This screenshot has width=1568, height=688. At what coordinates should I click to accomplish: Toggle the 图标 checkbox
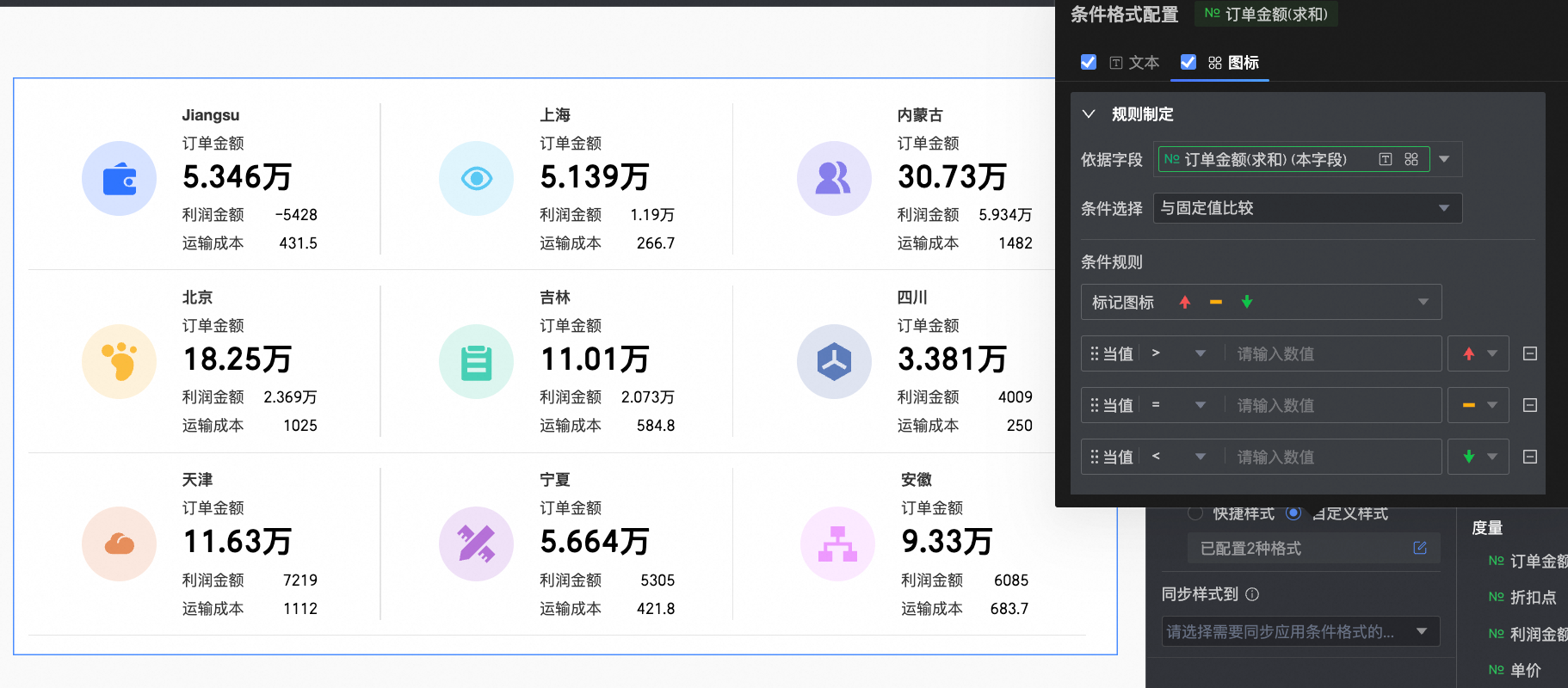[1188, 62]
